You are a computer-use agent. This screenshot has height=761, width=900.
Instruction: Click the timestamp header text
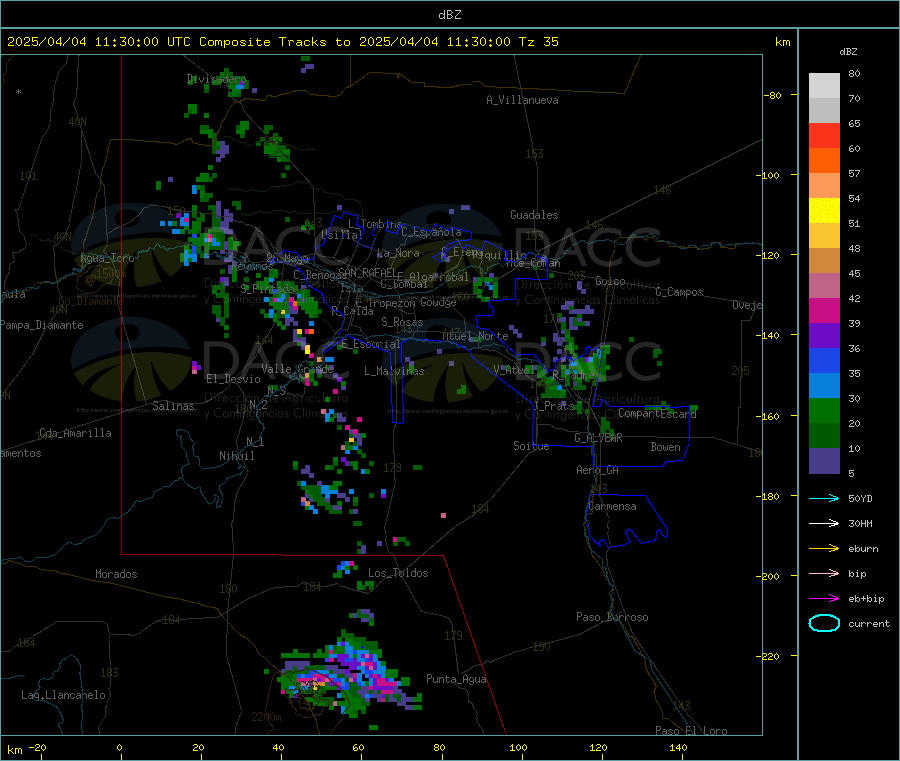coord(282,42)
